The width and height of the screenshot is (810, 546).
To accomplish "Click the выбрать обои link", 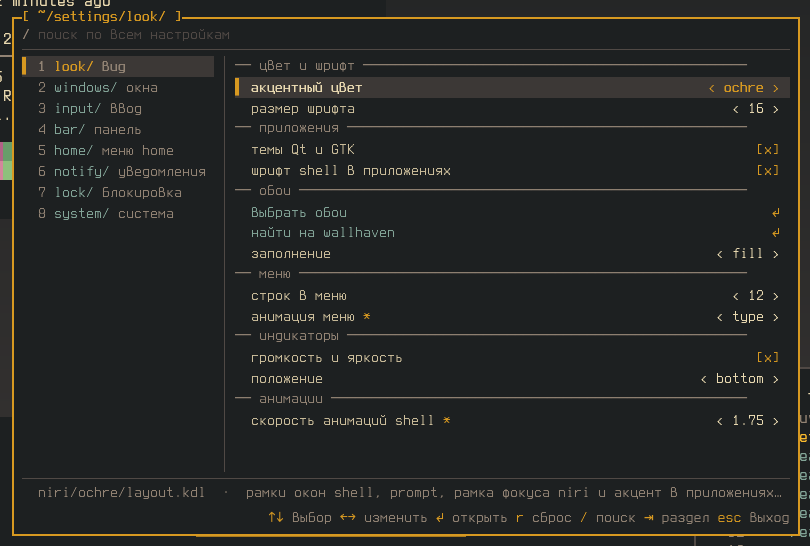I will click(x=299, y=213).
